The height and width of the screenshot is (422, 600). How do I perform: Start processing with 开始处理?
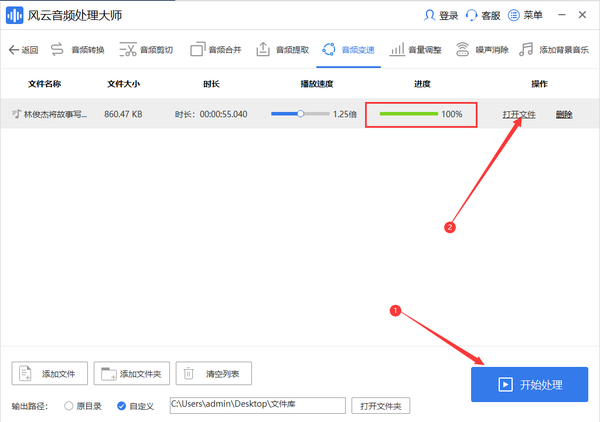tap(529, 384)
